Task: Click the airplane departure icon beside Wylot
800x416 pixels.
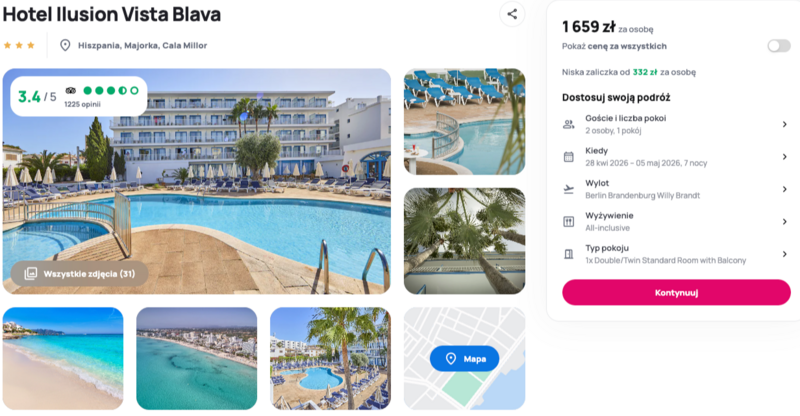Action: coord(568,189)
